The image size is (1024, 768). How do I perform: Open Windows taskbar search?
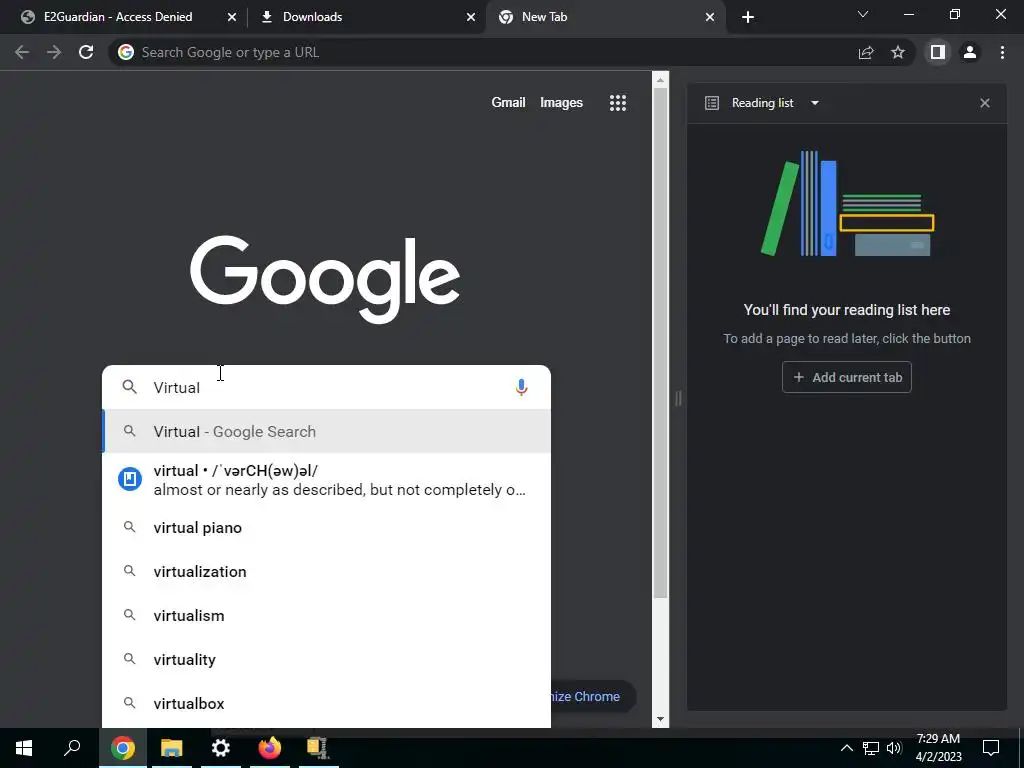coord(72,748)
